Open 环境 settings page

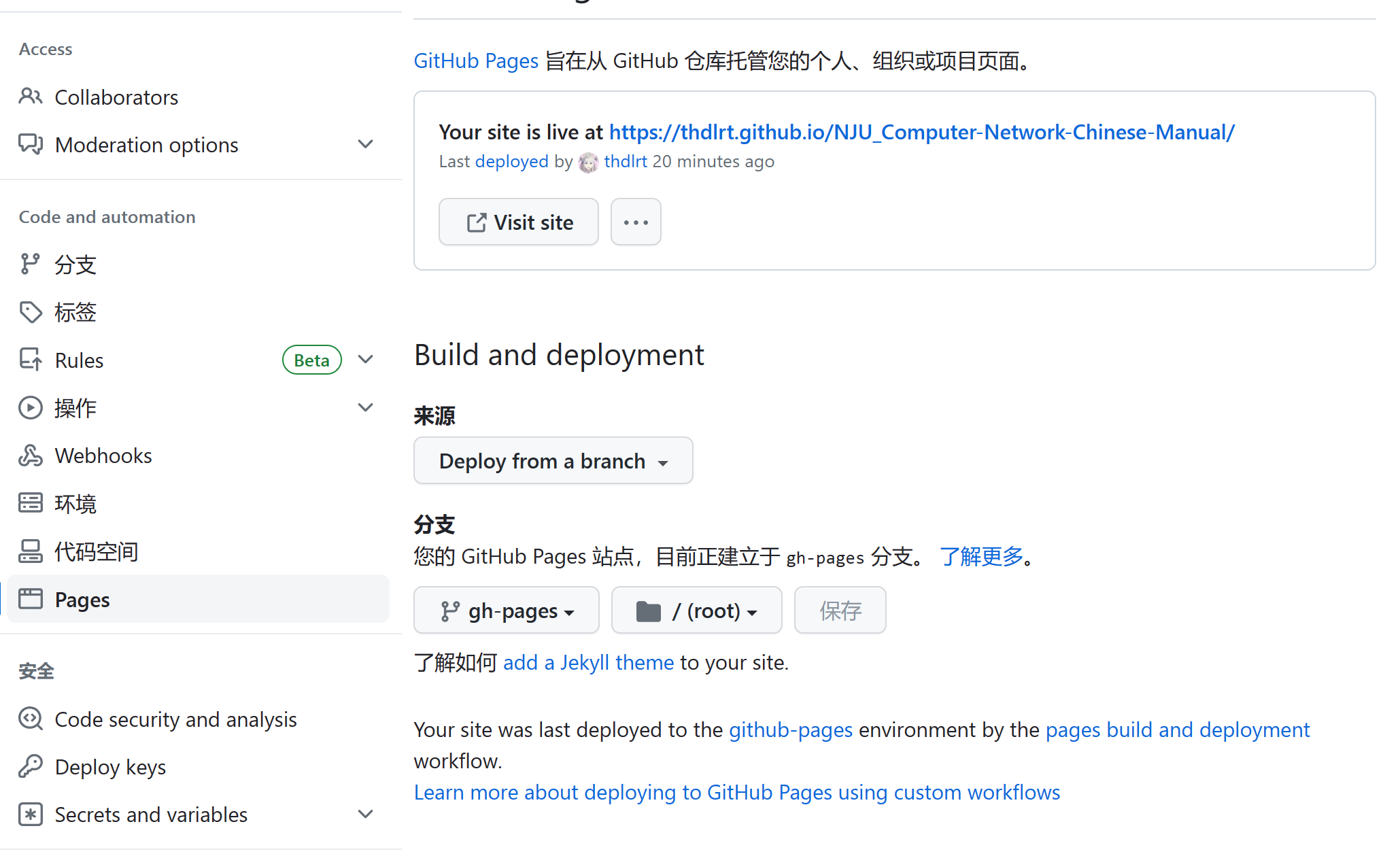click(197, 503)
